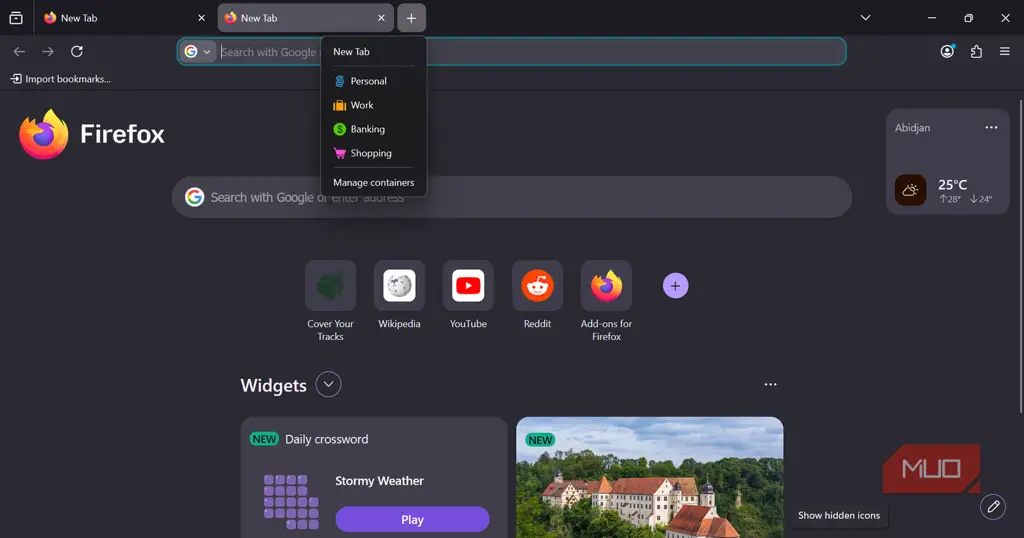
Task: Expand the list all tabs chevron
Action: 865,18
